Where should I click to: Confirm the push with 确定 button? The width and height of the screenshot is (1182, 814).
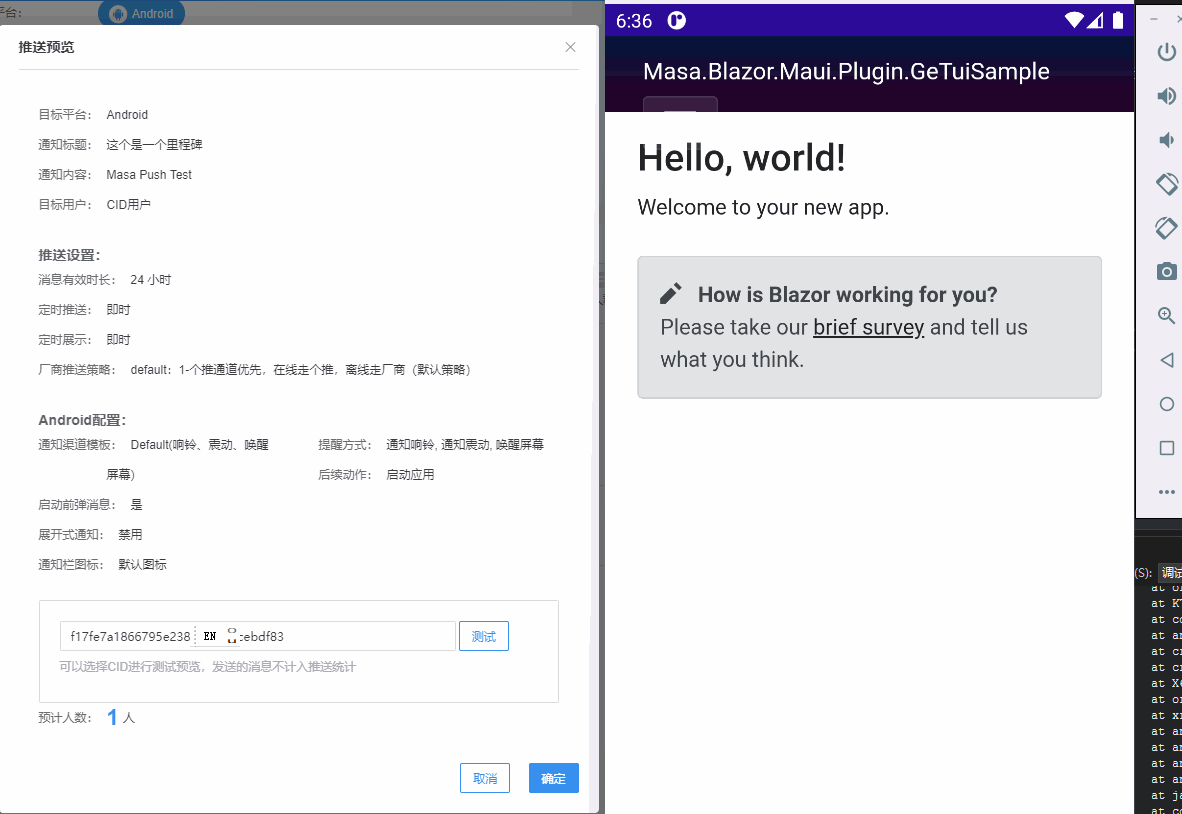click(x=553, y=778)
